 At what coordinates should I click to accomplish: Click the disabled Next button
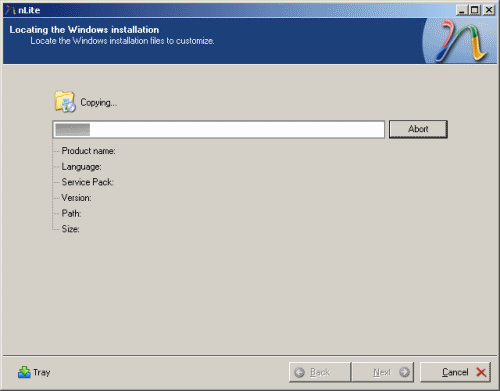382,372
